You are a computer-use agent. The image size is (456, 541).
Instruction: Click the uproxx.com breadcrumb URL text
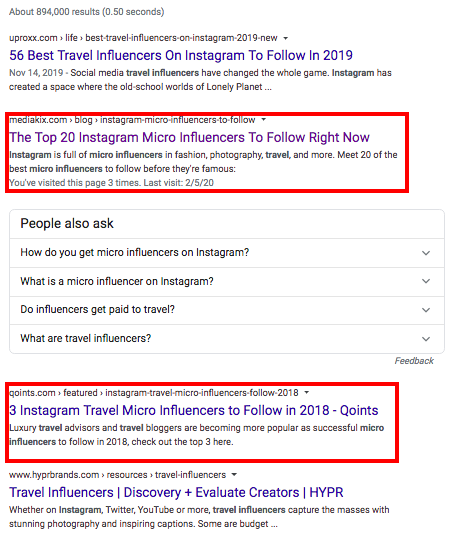click(x=143, y=38)
